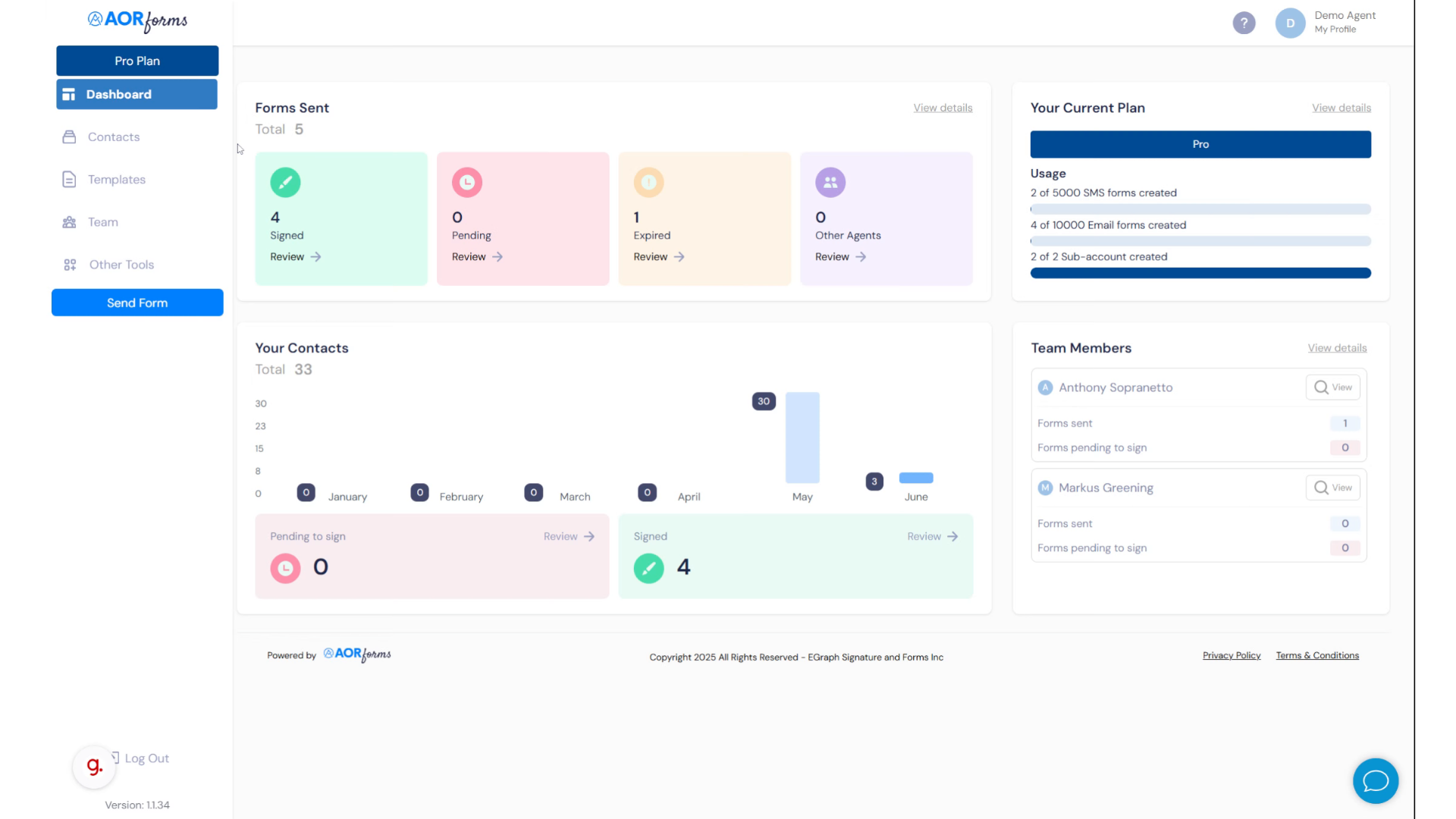Click the Grammarly icon near Log Out
This screenshot has width=1456, height=819.
94,767
